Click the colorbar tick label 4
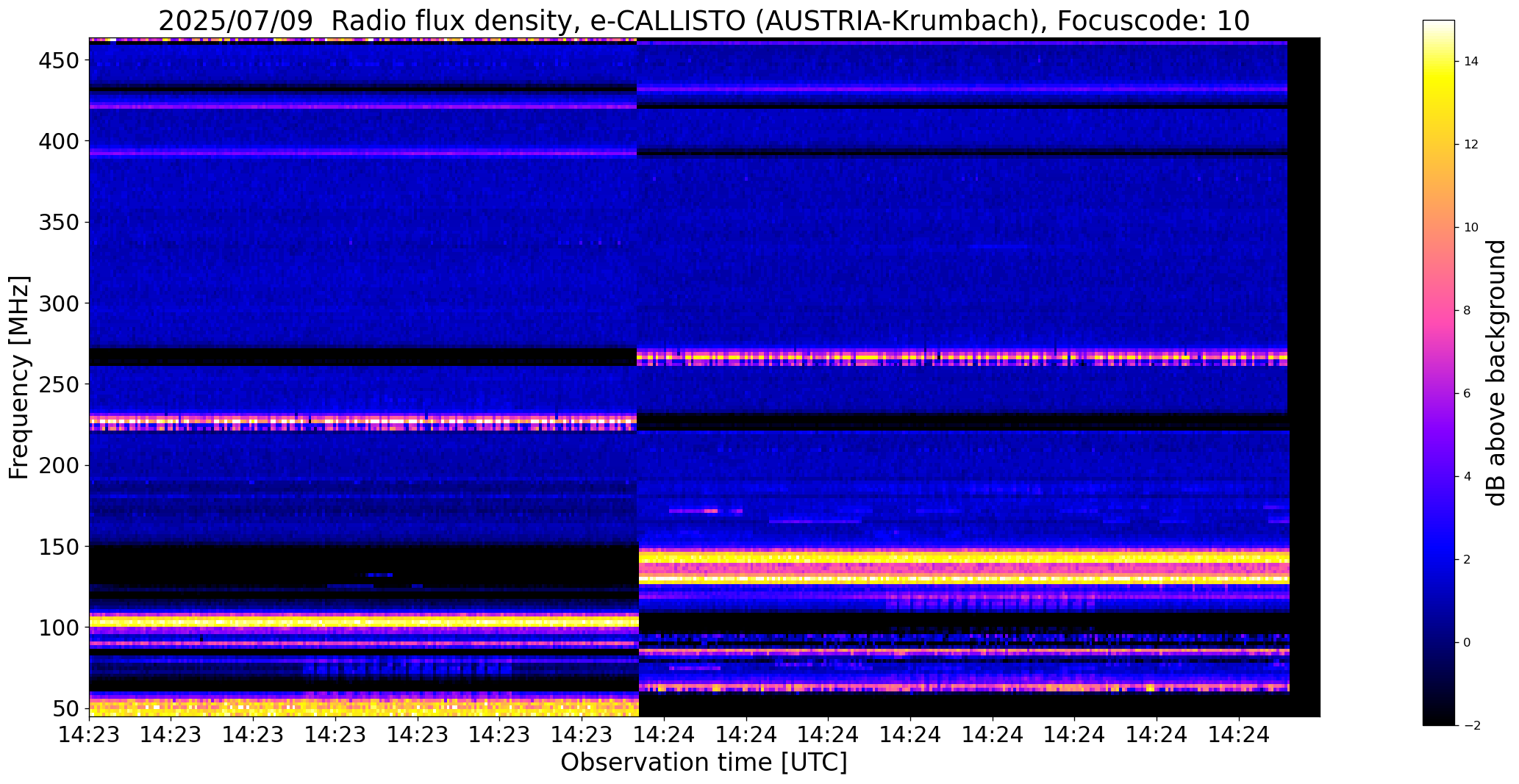This screenshot has height=784, width=1519. coord(1468,477)
